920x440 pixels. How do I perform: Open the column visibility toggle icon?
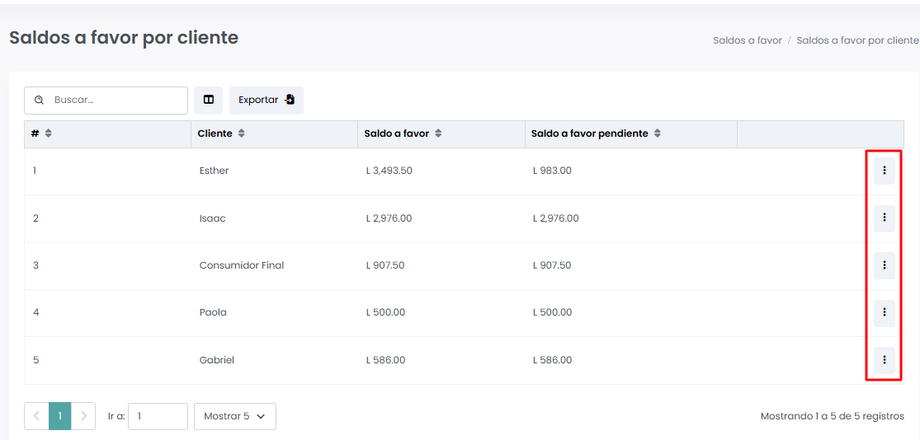click(x=209, y=100)
